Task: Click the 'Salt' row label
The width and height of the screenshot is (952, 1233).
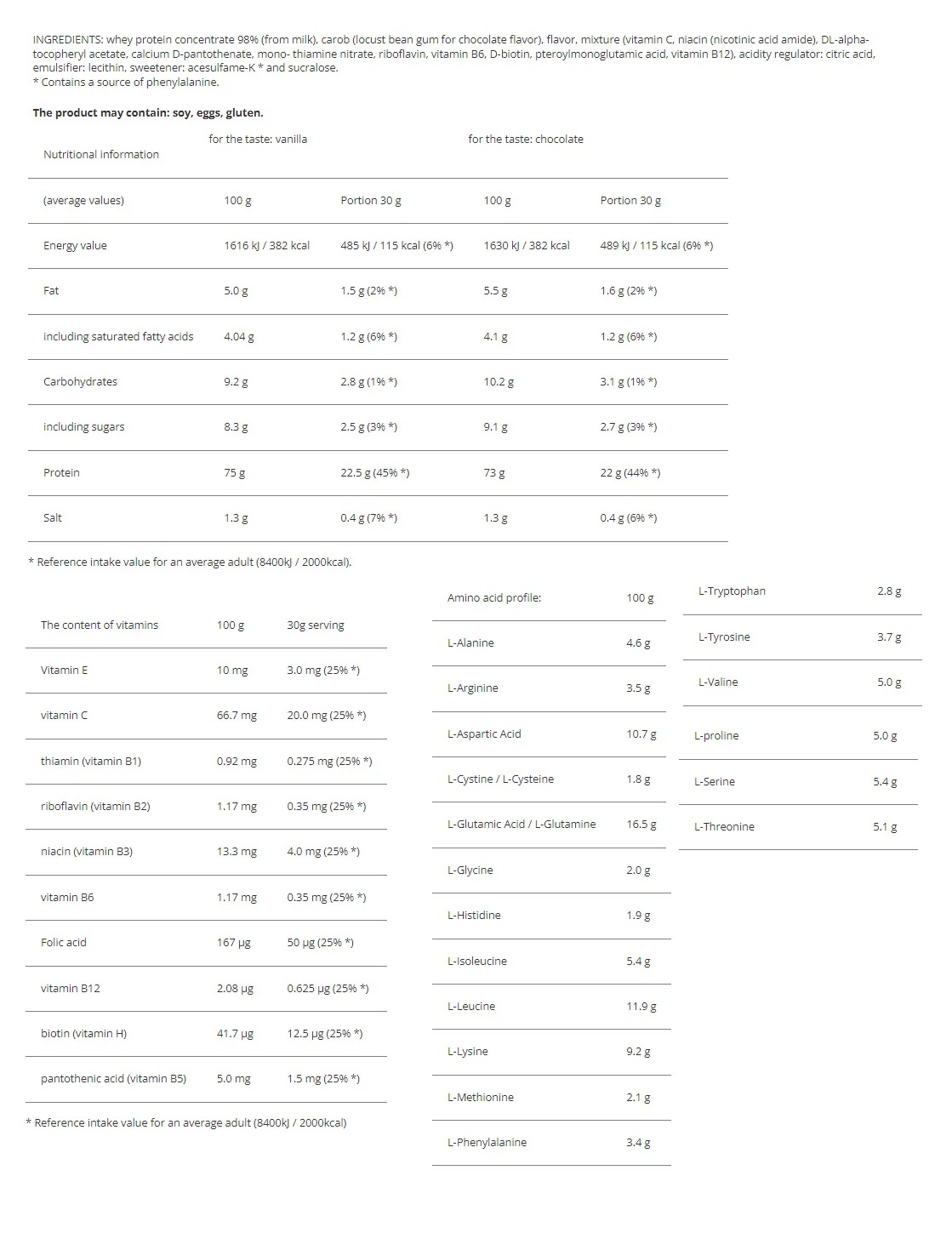Action: pos(53,517)
